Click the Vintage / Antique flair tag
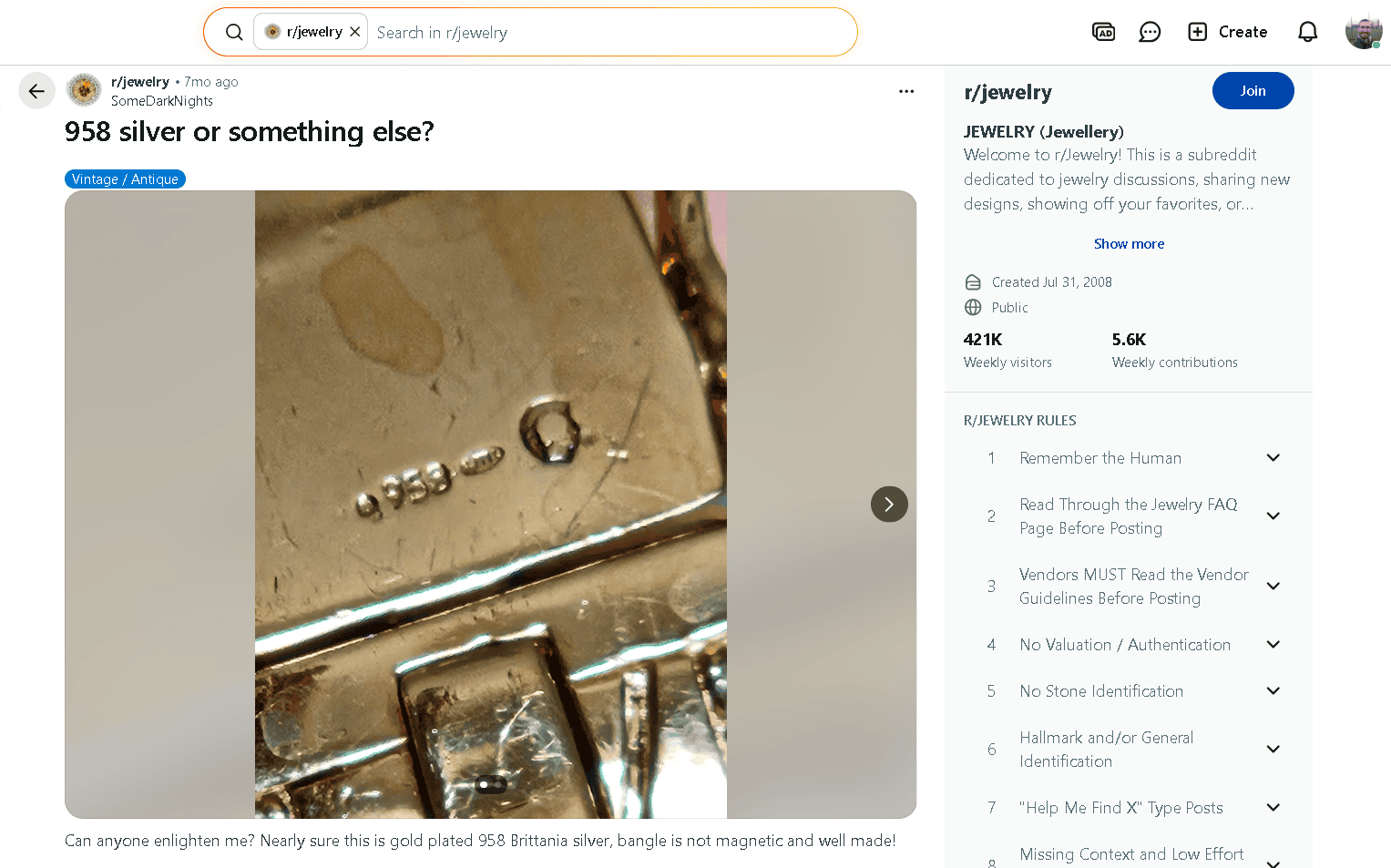Viewport: 1391px width, 868px height. [x=125, y=179]
